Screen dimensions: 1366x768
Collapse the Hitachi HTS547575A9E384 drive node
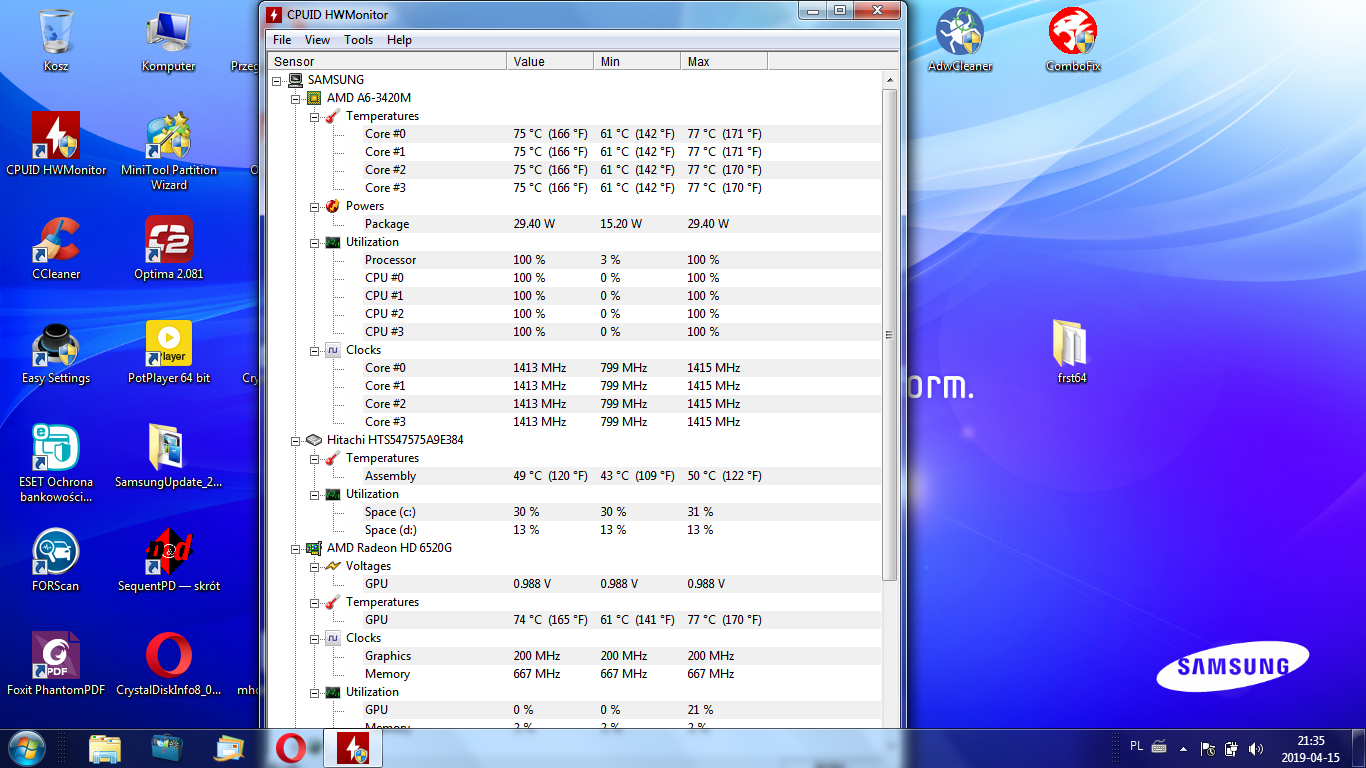click(295, 440)
